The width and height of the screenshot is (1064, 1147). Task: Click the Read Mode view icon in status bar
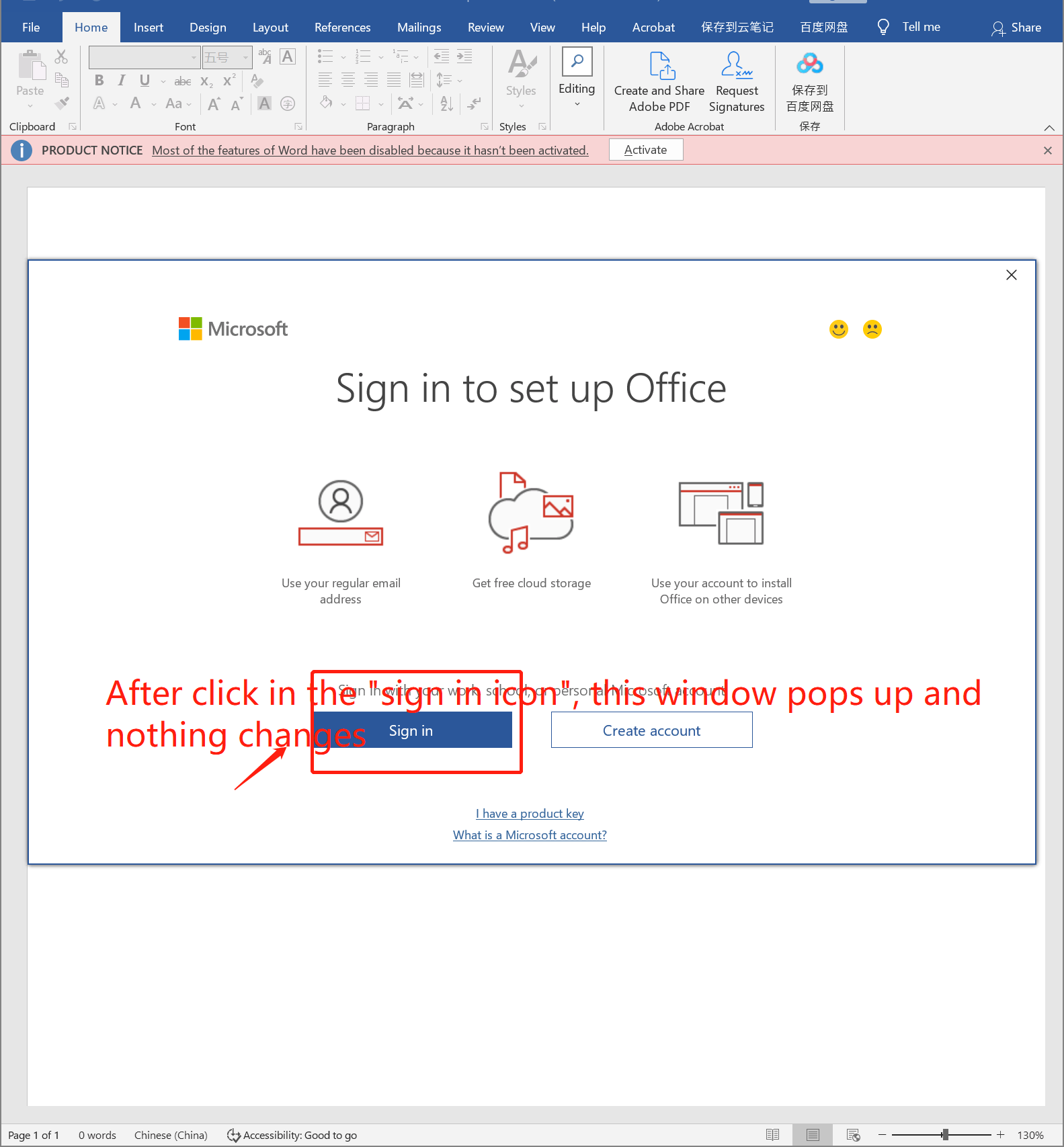773,1135
